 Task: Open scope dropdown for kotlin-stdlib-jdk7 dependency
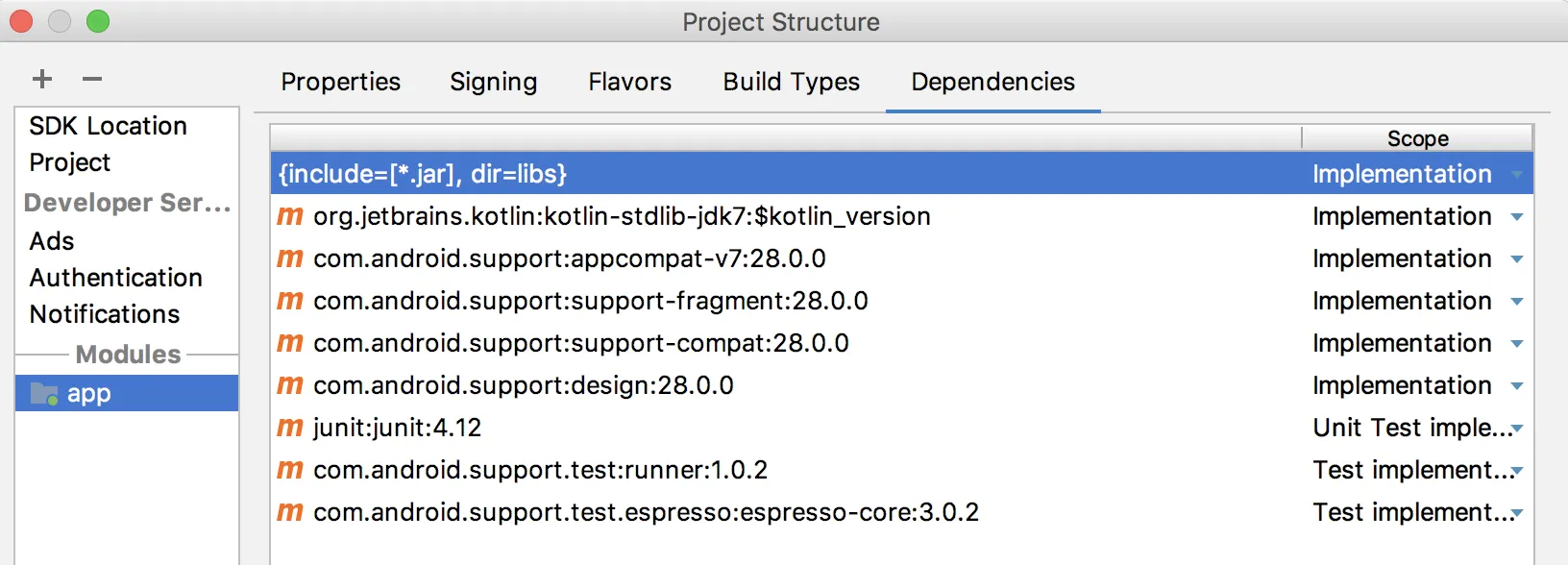coord(1517,217)
